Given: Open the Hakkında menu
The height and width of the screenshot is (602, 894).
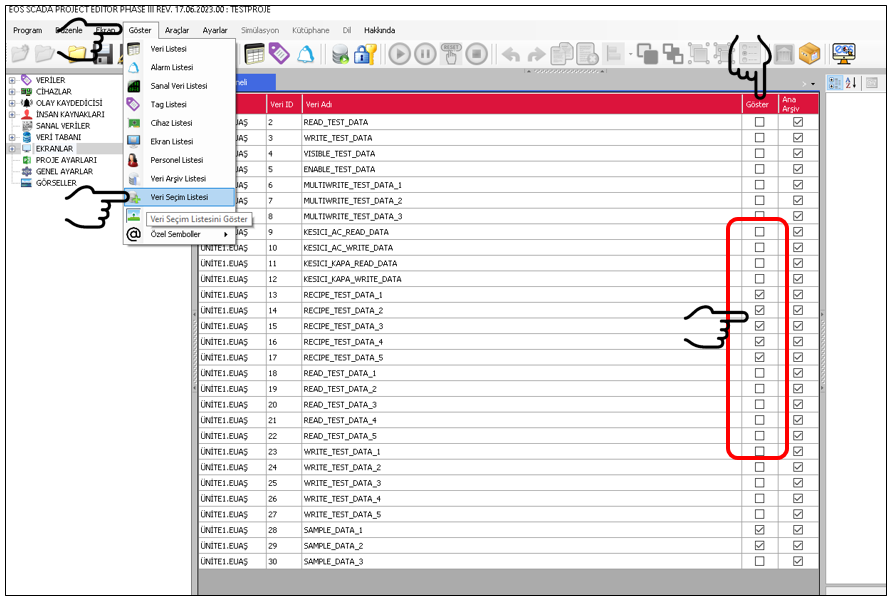Looking at the screenshot, I should point(379,30).
